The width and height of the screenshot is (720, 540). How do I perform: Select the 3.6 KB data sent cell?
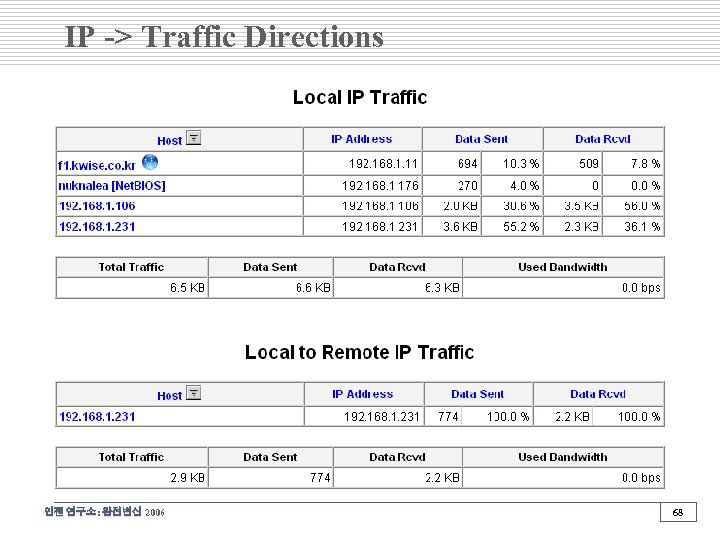click(x=452, y=226)
